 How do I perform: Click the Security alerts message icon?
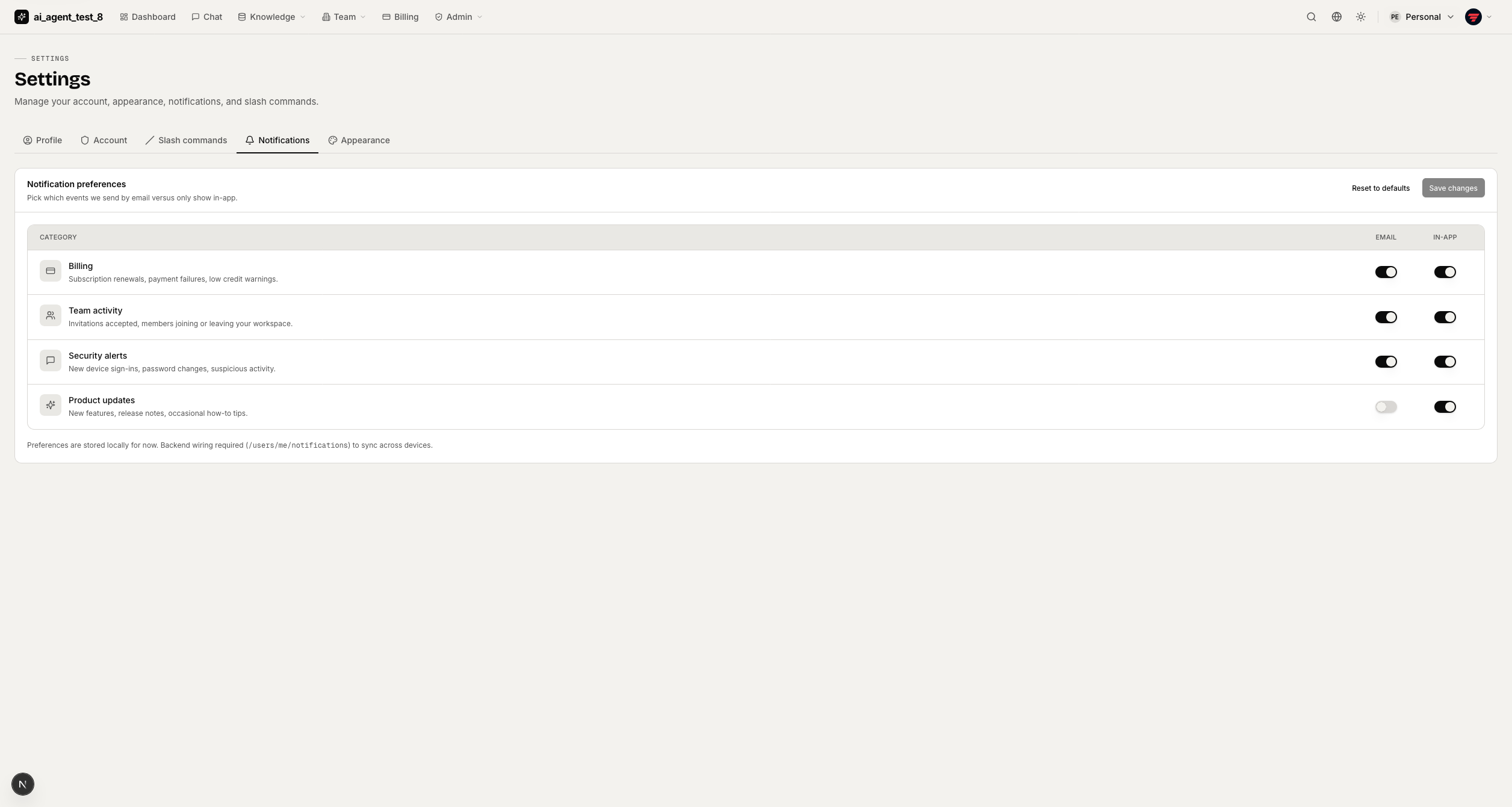click(51, 360)
